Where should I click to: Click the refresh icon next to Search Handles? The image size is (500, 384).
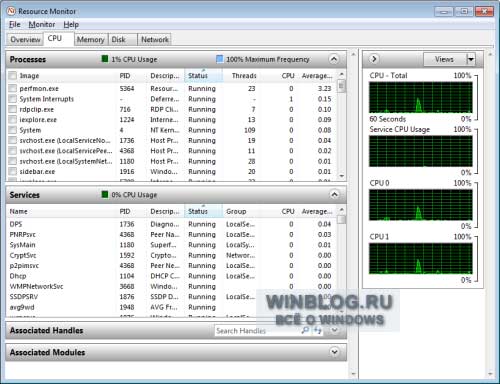point(318,330)
